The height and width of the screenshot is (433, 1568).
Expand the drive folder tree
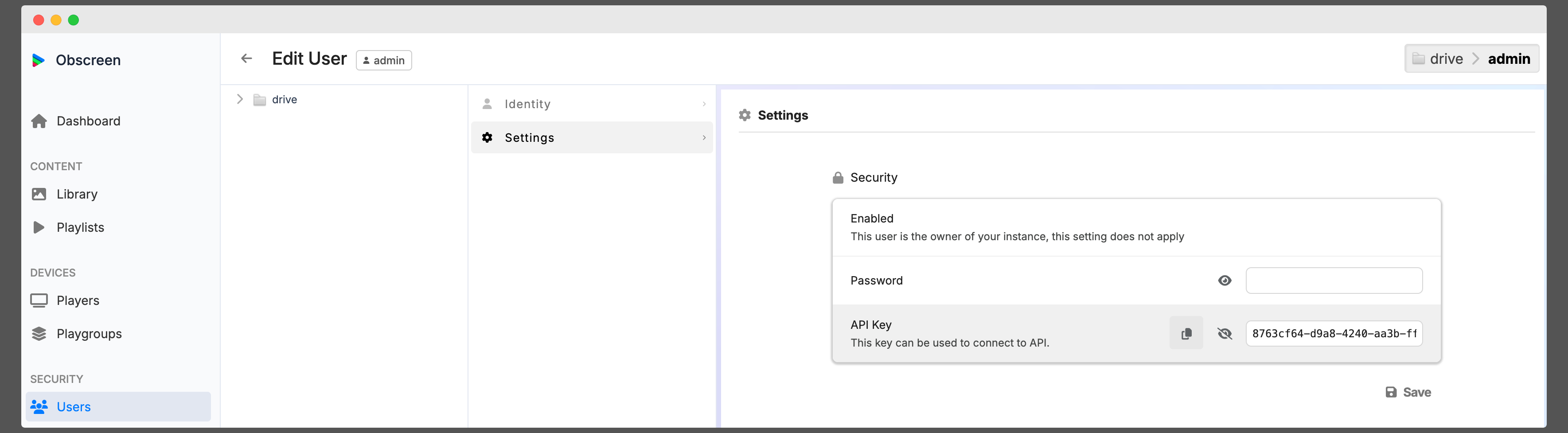pos(240,99)
